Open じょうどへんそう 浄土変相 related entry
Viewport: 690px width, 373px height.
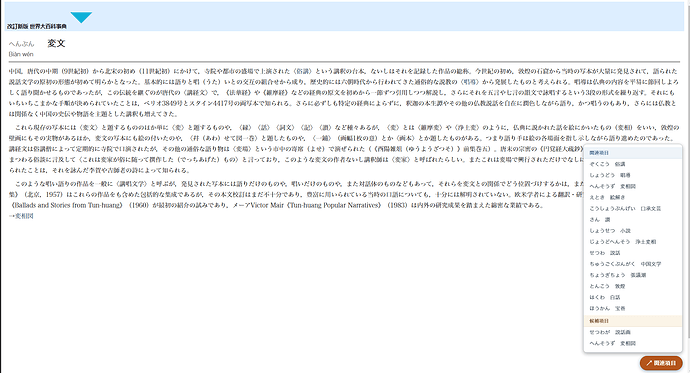pyautogui.click(x=623, y=242)
